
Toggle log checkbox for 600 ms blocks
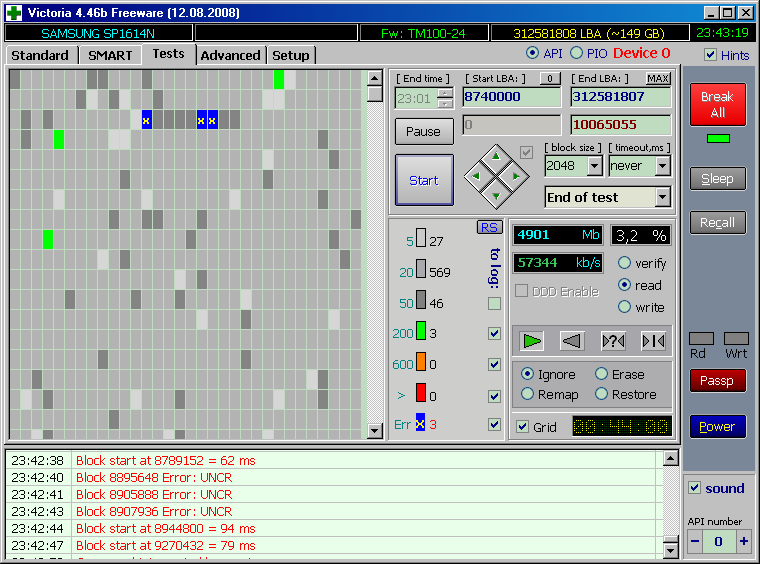(x=494, y=364)
